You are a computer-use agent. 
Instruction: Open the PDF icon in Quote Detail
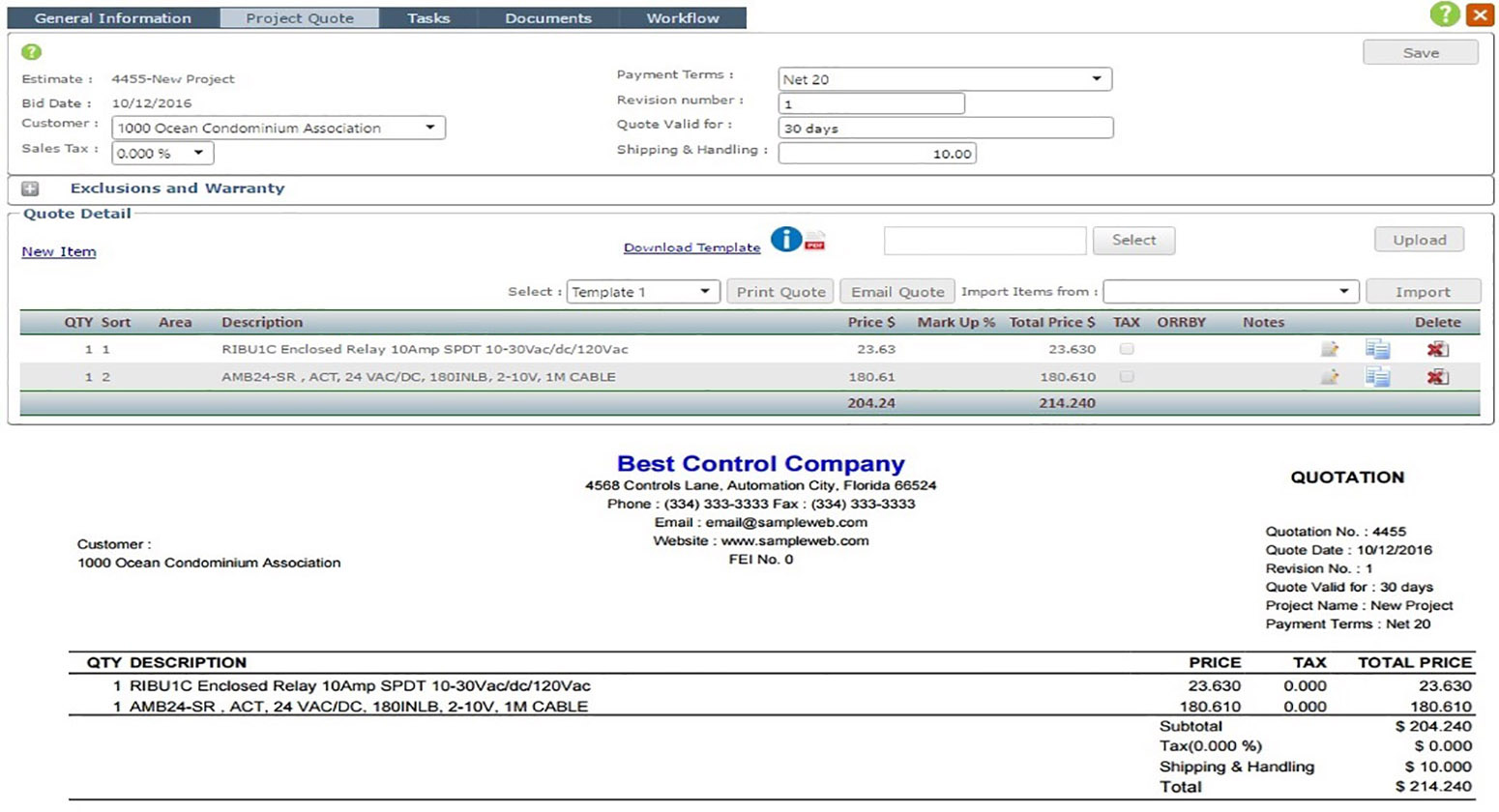click(815, 241)
